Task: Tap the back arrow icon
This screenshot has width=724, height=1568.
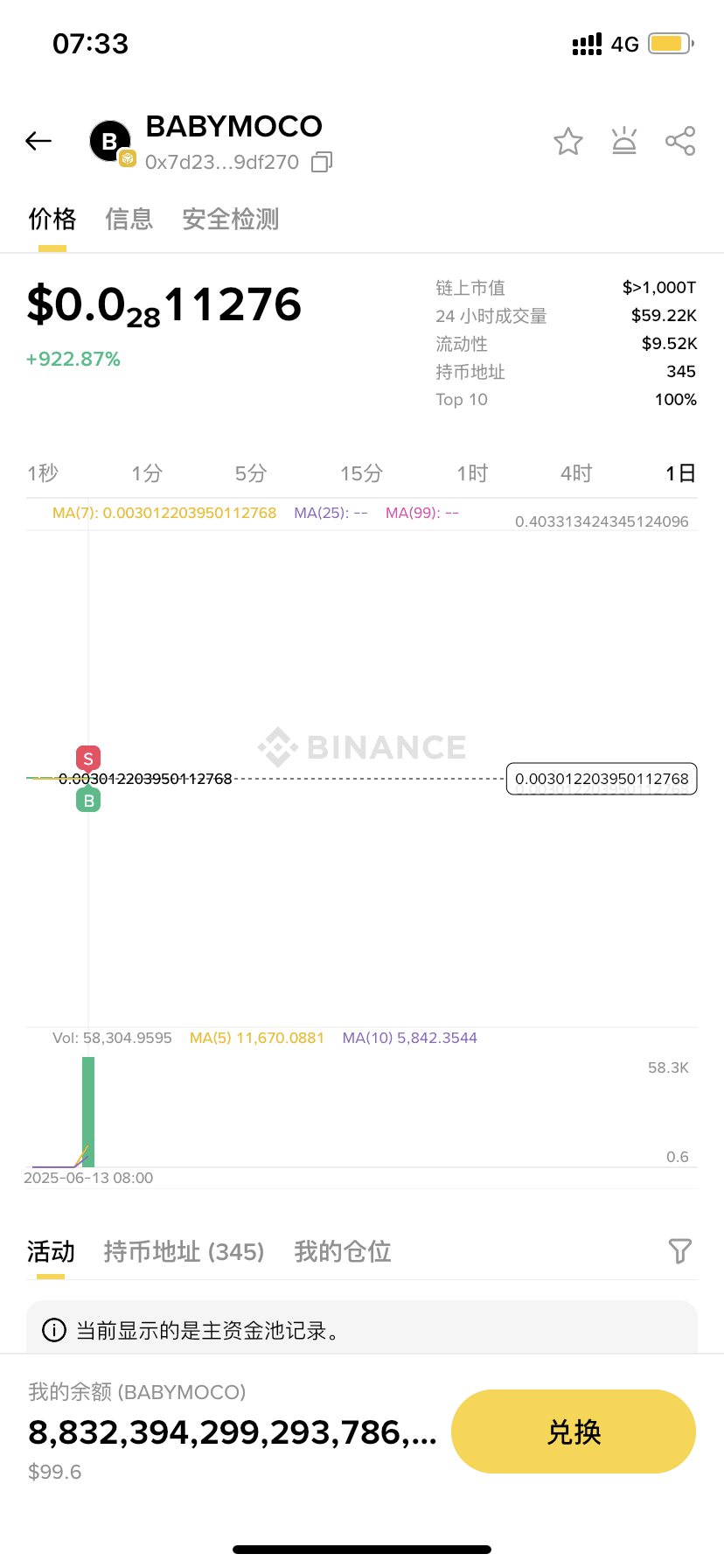Action: coord(38,141)
